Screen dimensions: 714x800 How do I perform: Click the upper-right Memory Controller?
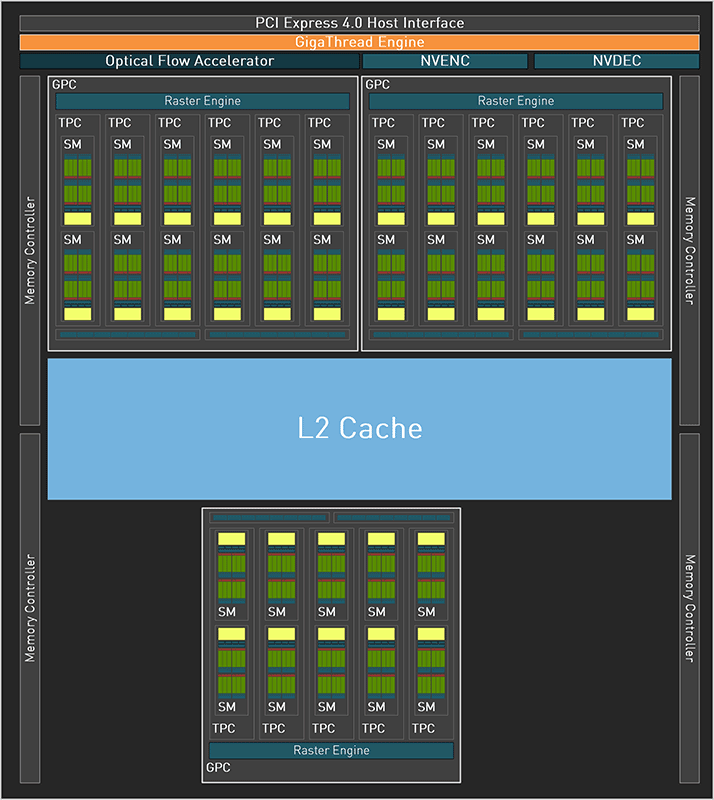(x=689, y=250)
